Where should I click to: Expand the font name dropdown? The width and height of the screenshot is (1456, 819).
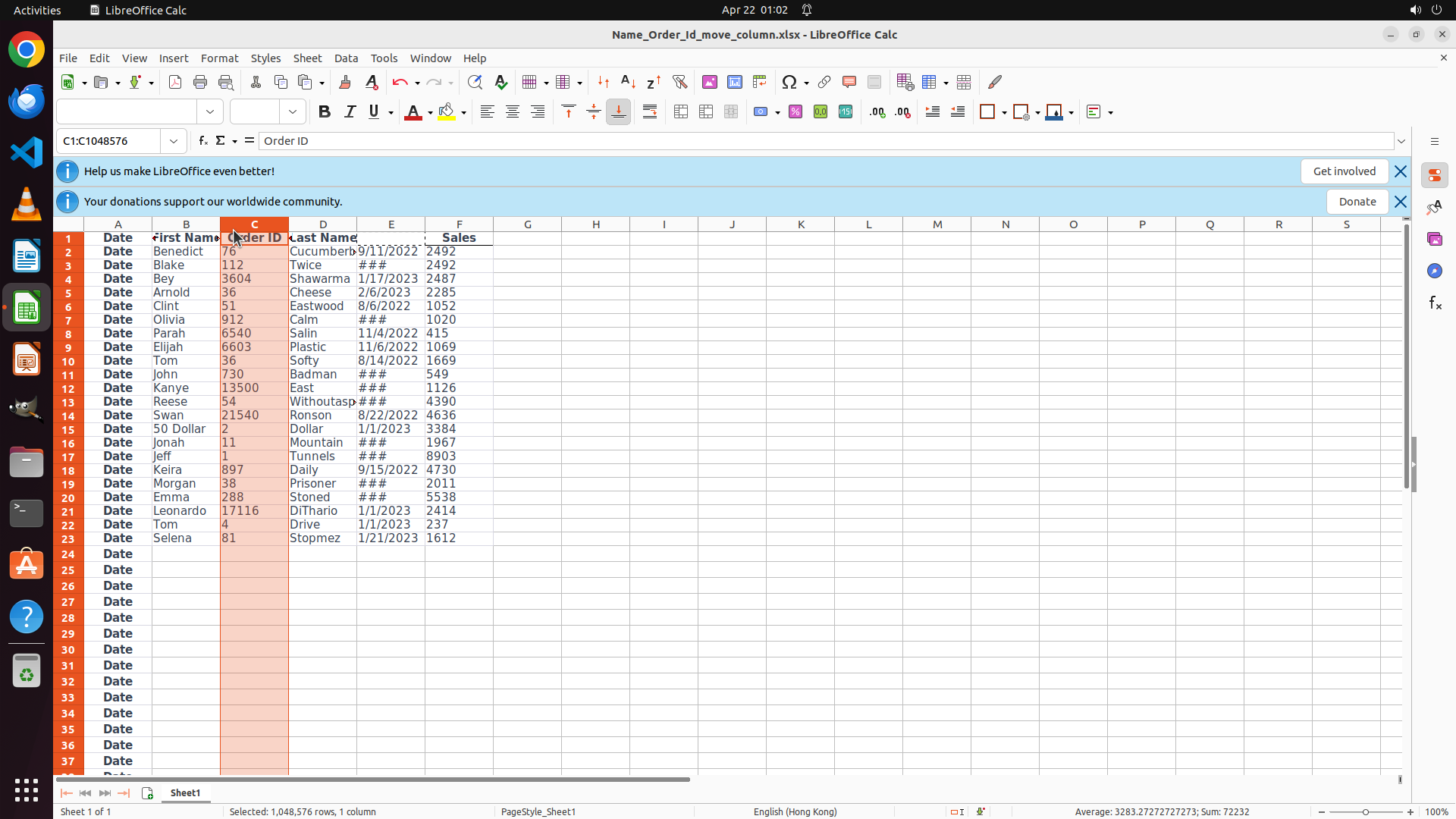pos(210,112)
